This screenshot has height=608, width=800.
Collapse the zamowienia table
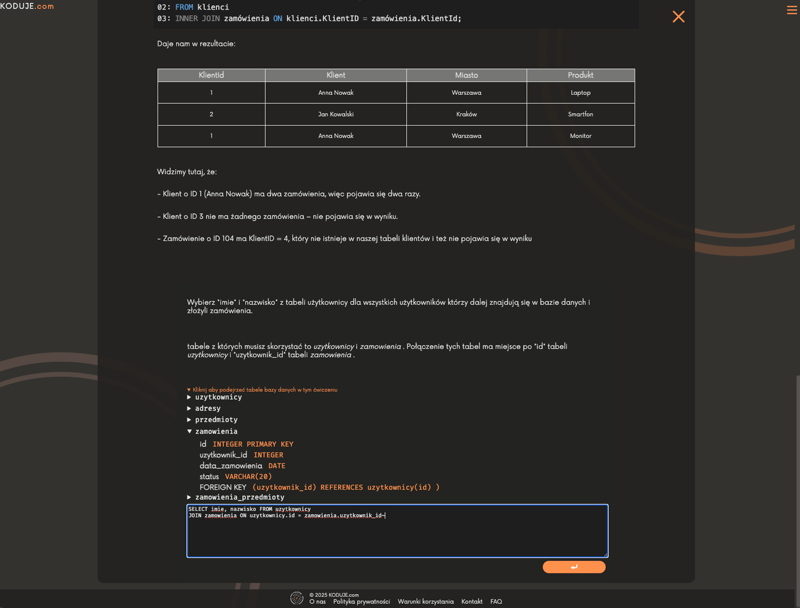pyautogui.click(x=215, y=431)
